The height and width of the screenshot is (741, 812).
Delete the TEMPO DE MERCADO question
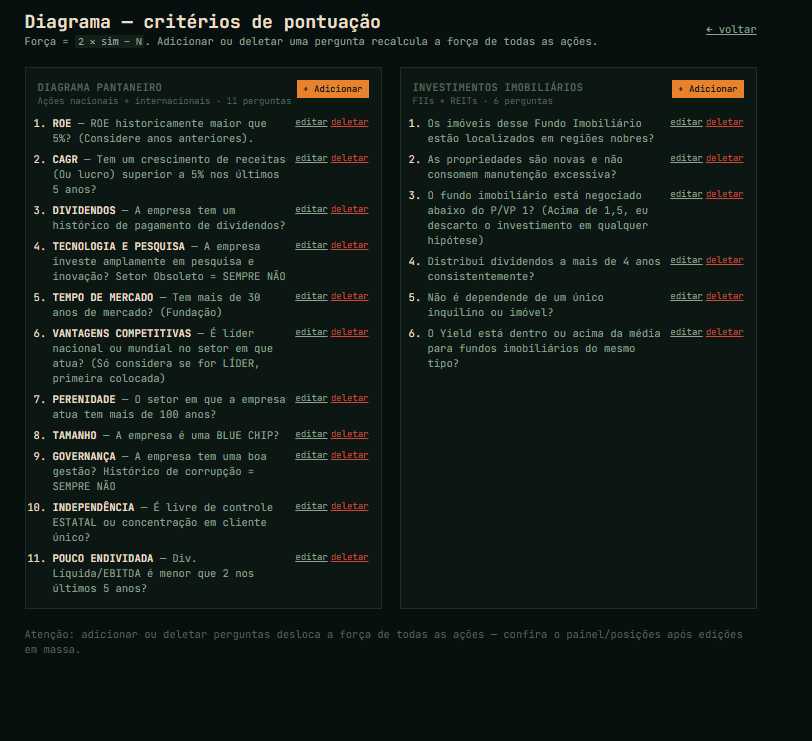[349, 296]
